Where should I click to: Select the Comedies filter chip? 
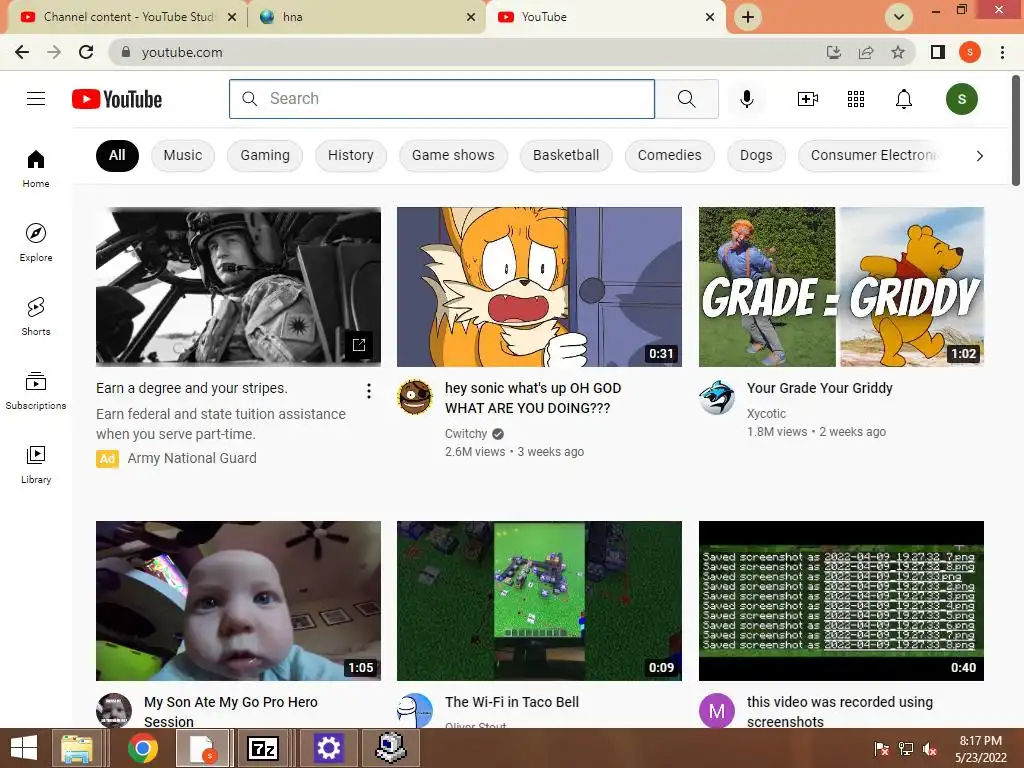(669, 155)
